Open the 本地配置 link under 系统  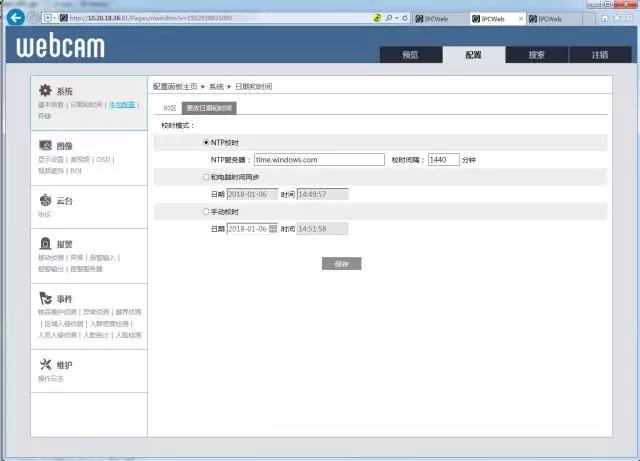[x=121, y=104]
